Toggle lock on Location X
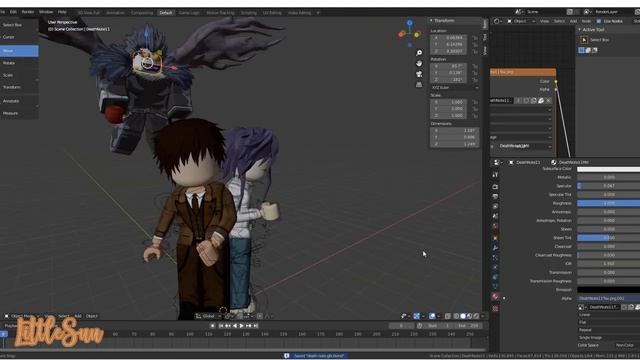This screenshot has height=360, width=640. click(475, 38)
